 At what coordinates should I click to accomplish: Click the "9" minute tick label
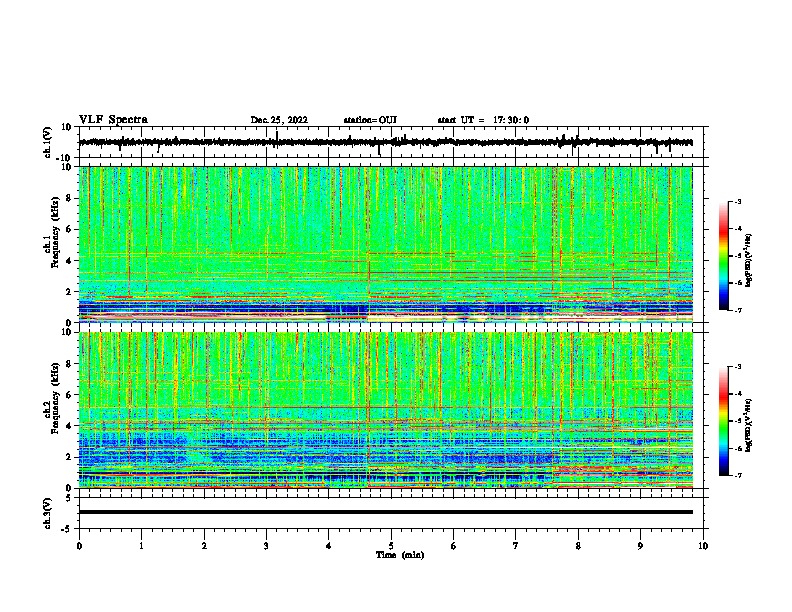pos(640,546)
